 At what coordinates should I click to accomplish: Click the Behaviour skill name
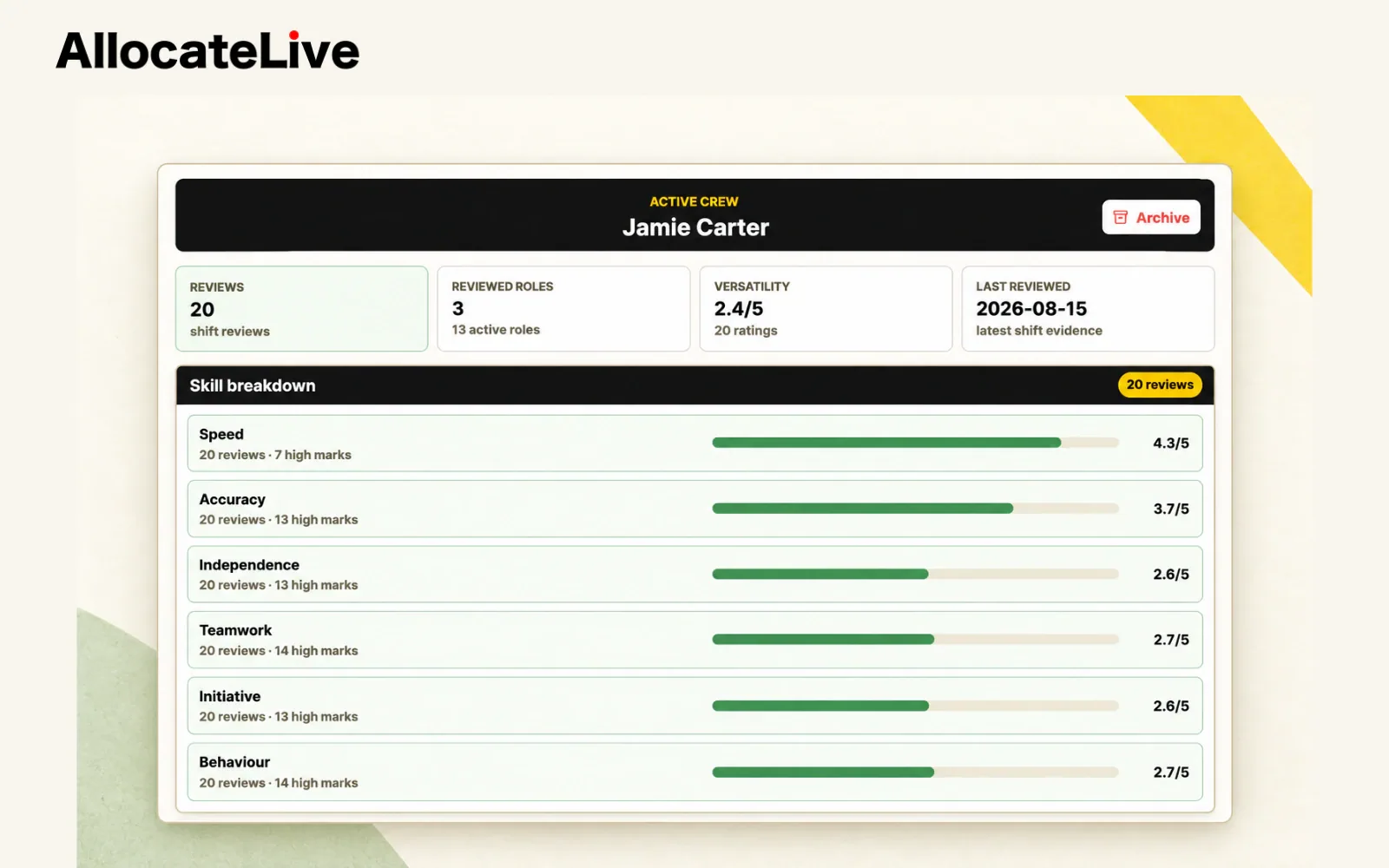point(234,762)
